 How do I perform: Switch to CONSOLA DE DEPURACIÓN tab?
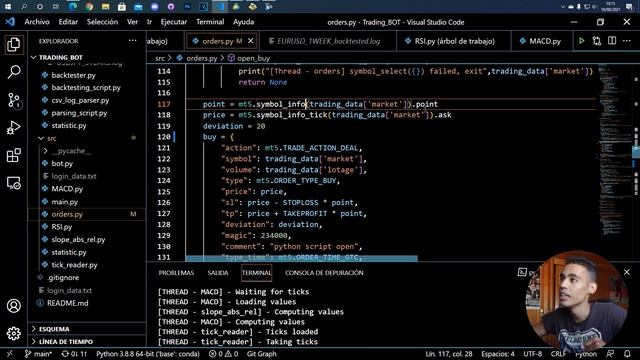(x=324, y=273)
